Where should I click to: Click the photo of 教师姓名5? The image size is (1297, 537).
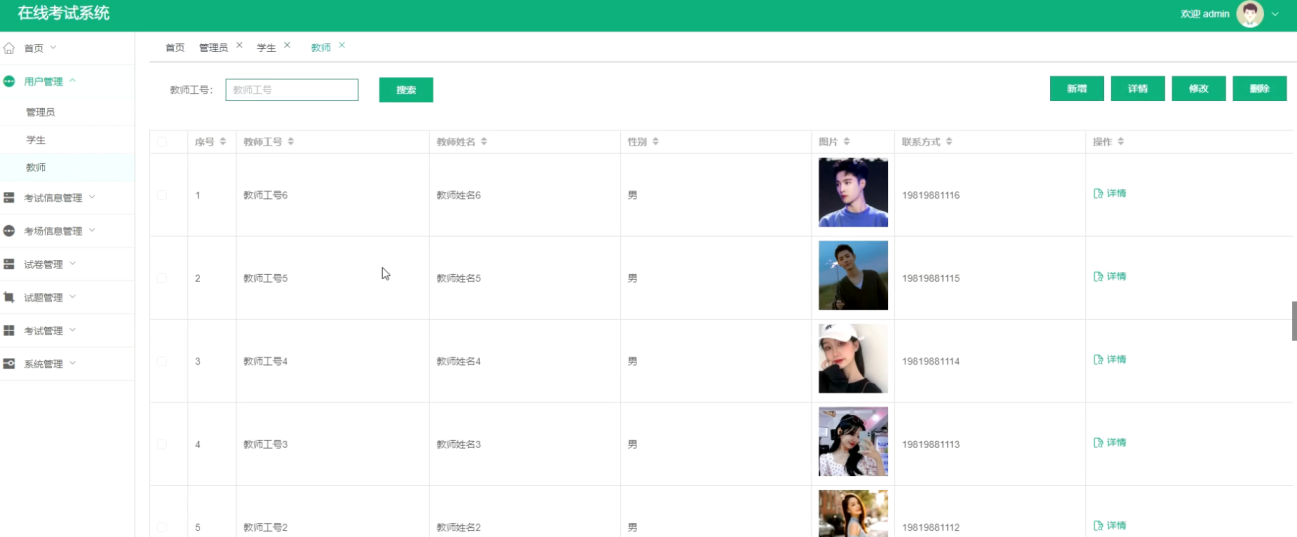tap(853, 276)
